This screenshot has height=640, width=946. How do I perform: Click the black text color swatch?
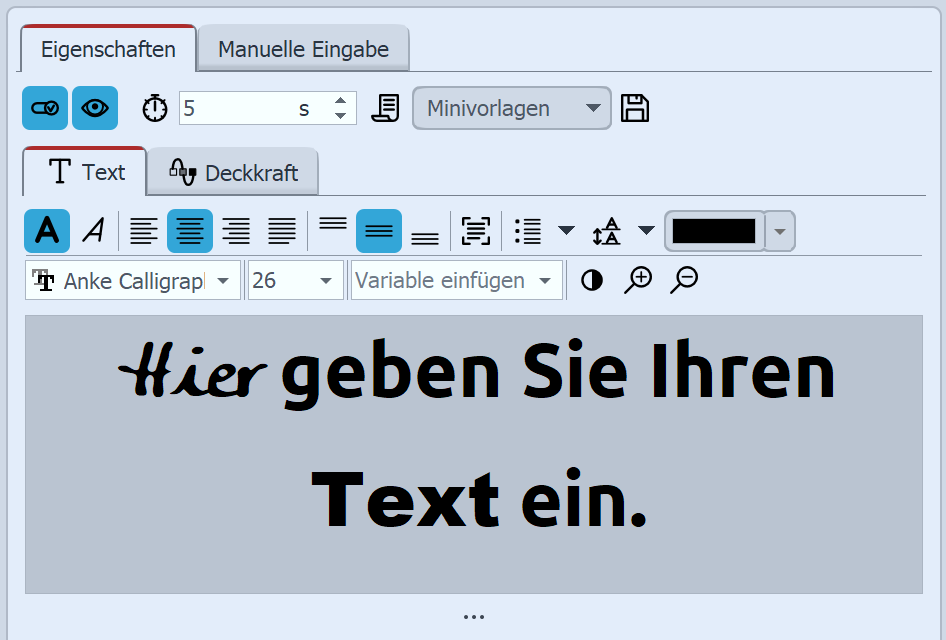pos(714,231)
